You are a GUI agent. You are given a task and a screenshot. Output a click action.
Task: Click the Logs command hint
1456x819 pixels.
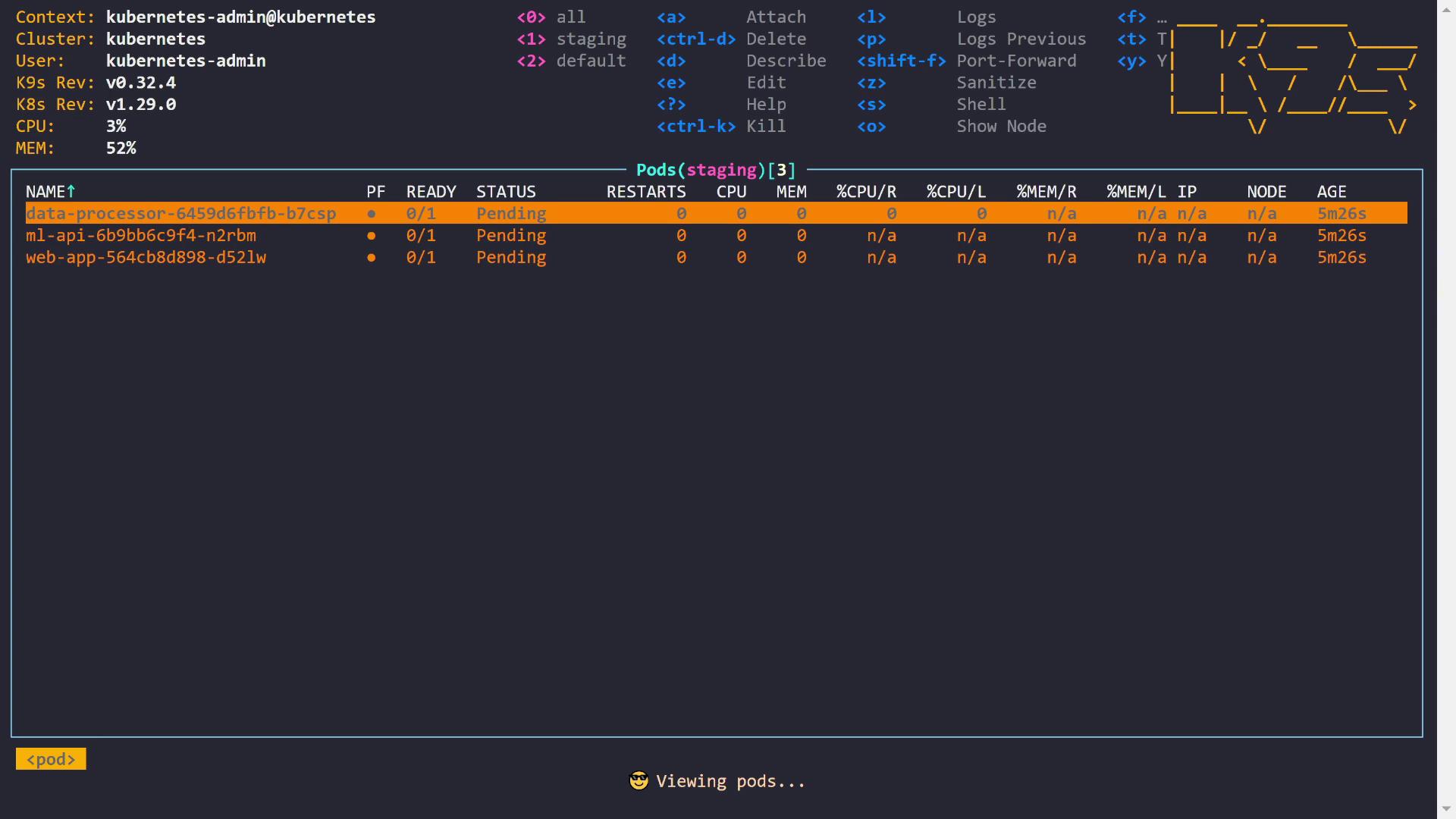pos(976,17)
